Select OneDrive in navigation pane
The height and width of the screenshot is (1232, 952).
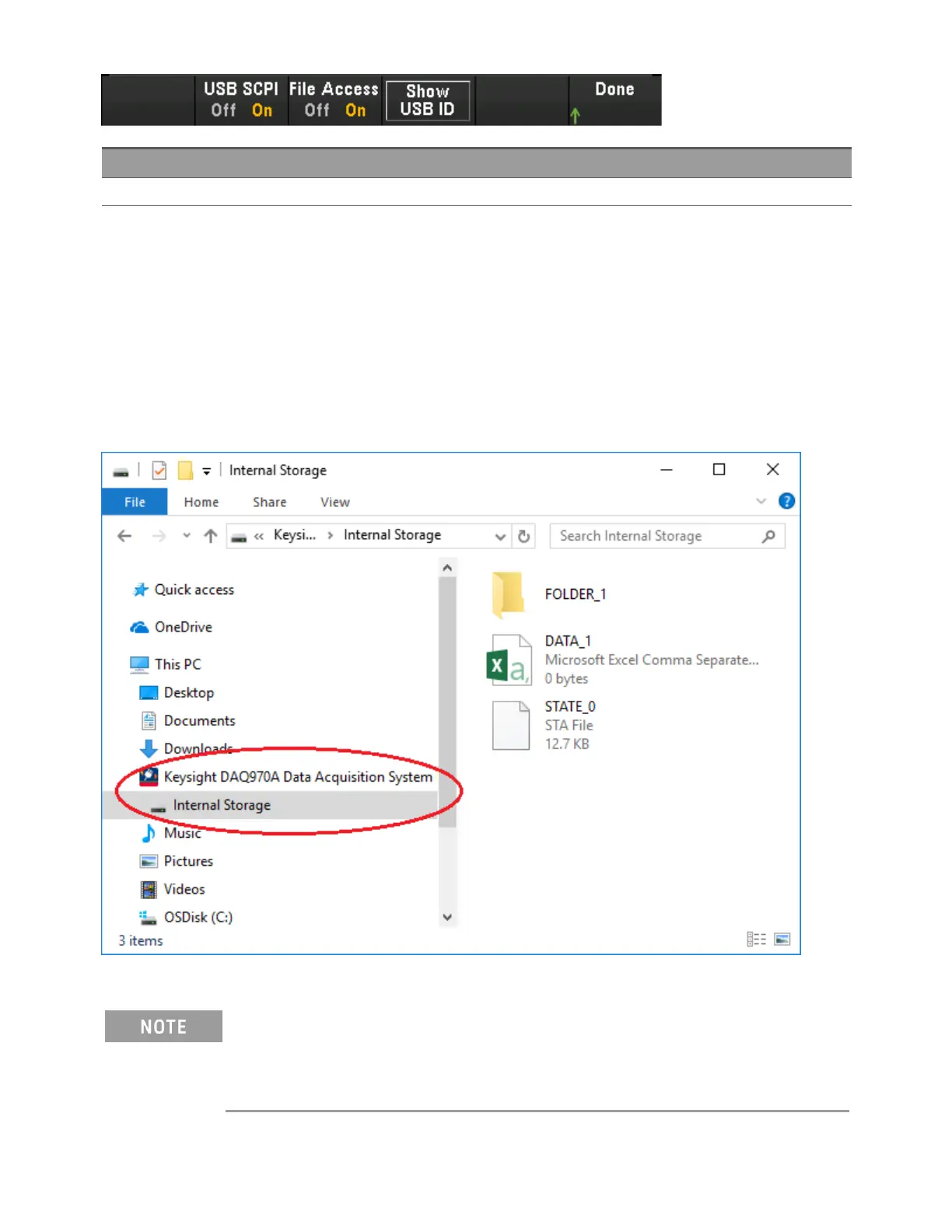point(184,627)
